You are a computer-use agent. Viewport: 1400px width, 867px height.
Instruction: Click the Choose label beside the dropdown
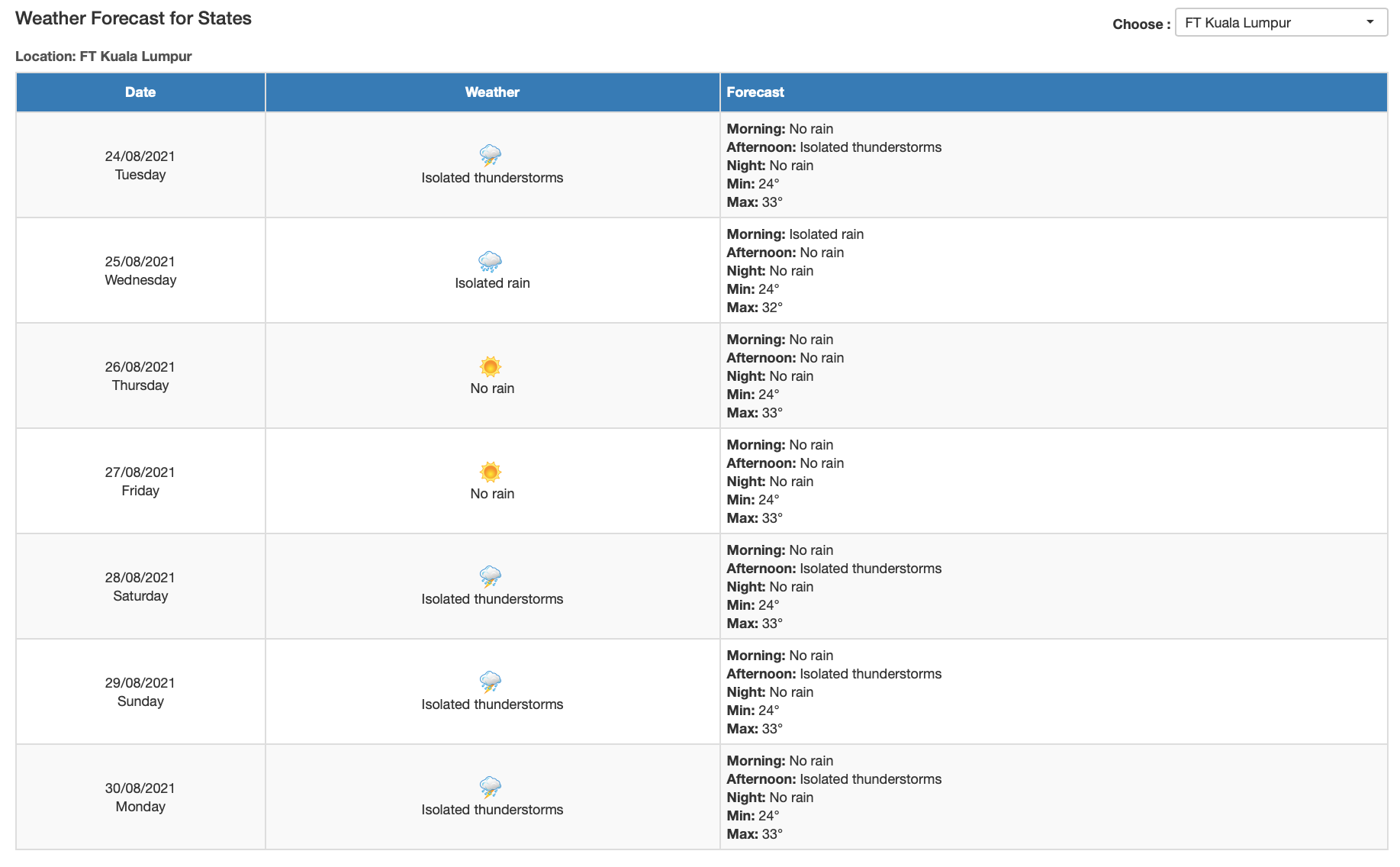pos(1141,24)
